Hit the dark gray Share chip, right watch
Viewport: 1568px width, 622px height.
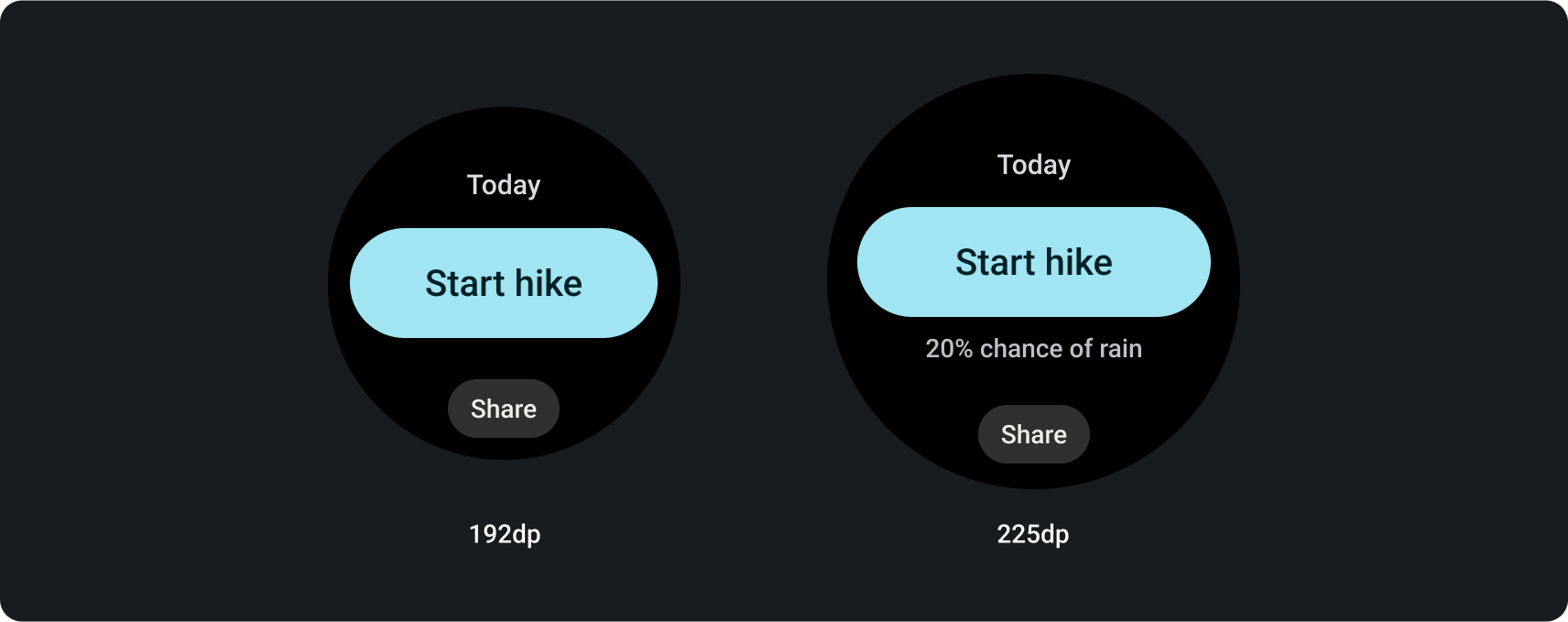(x=1033, y=434)
